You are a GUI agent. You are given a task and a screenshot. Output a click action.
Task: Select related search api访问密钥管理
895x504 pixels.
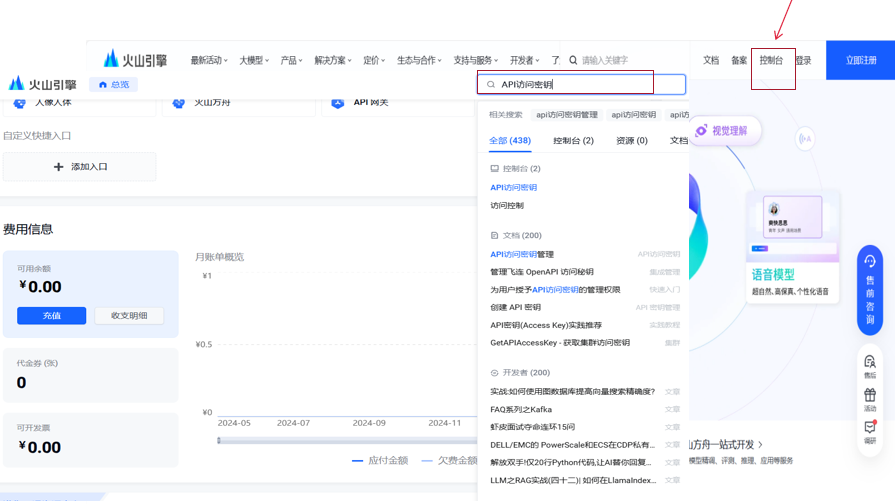(x=567, y=115)
